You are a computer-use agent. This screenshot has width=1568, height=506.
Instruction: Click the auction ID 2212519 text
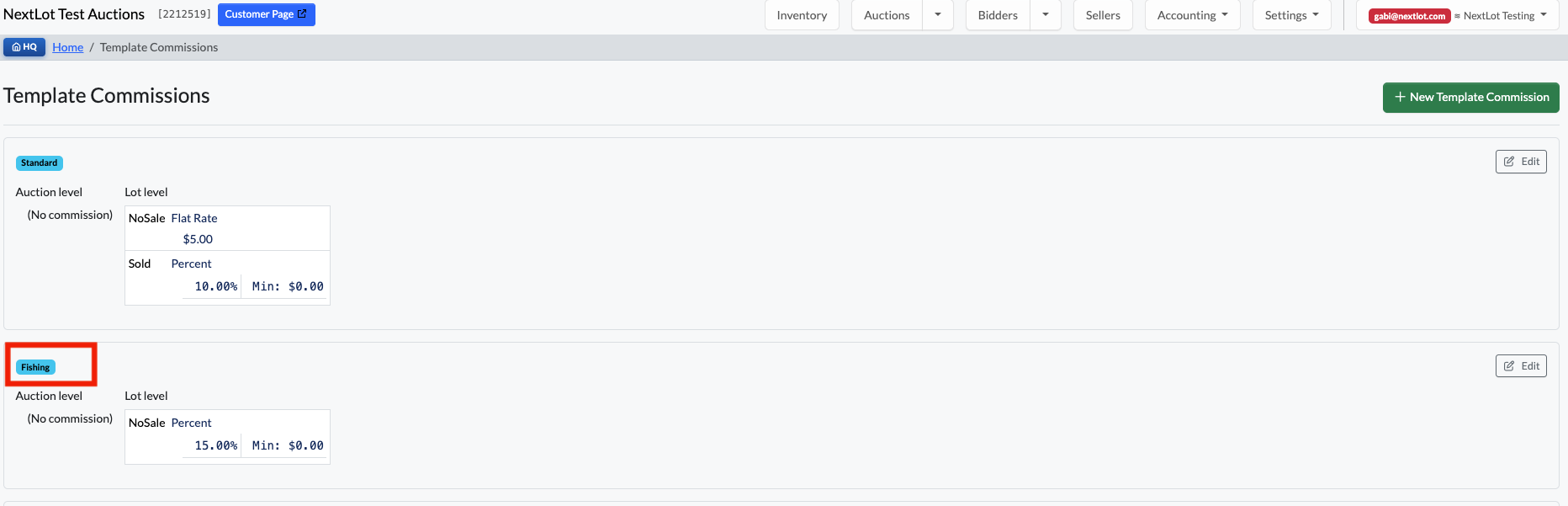coord(184,14)
